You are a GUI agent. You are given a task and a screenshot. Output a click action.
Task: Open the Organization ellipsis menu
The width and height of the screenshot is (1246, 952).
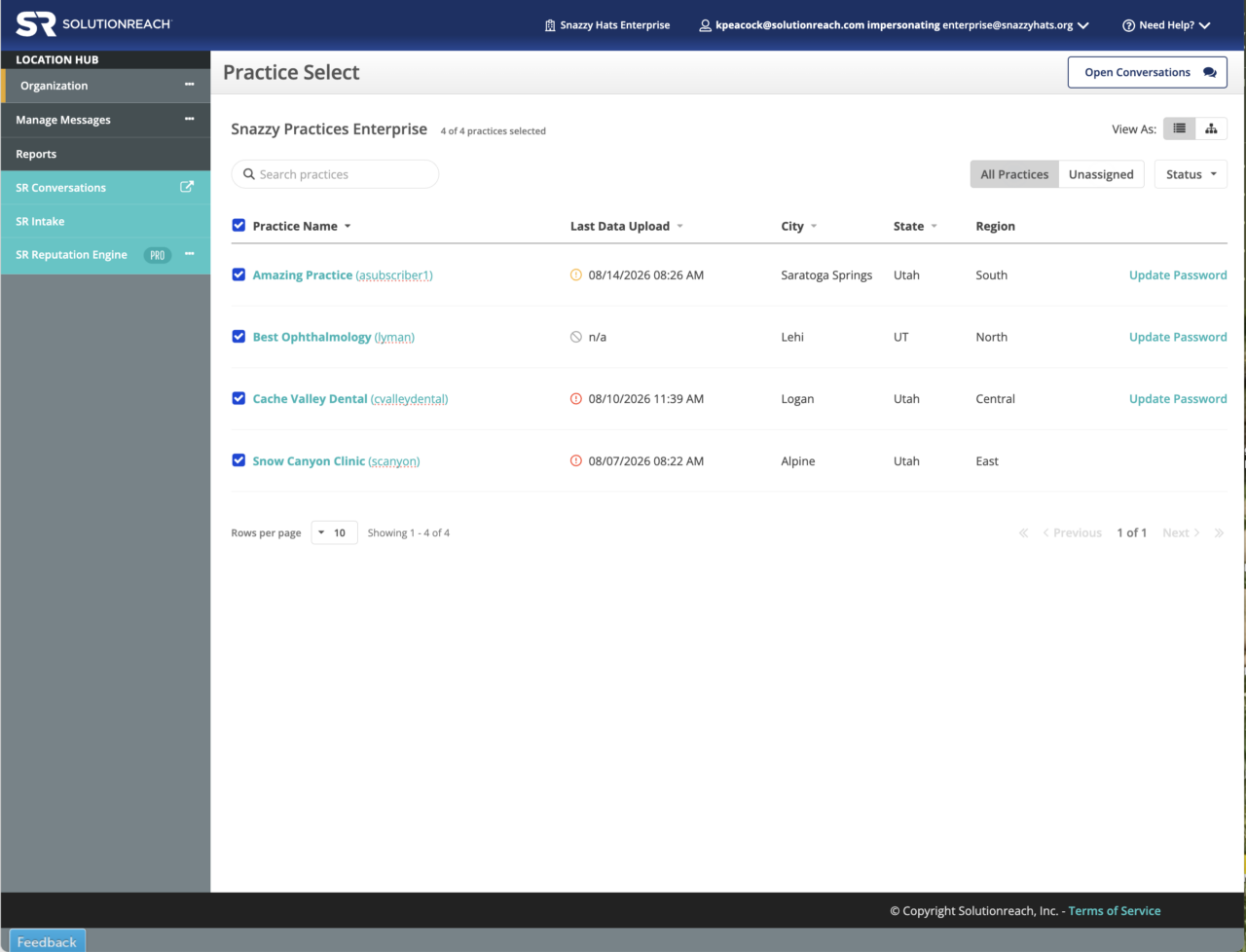(190, 85)
